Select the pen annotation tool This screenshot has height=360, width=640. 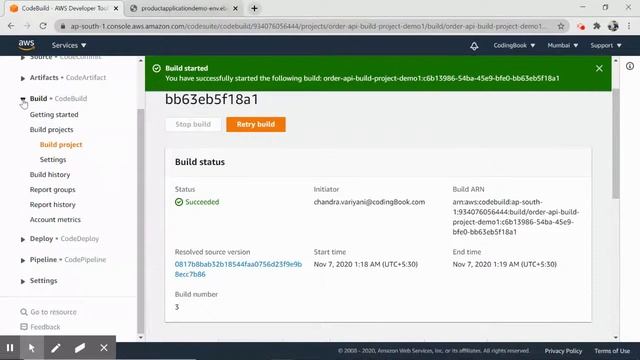tap(56, 348)
